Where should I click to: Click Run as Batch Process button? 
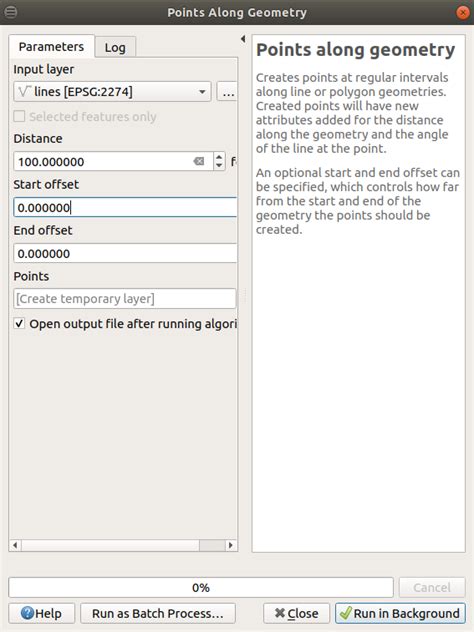[158, 613]
